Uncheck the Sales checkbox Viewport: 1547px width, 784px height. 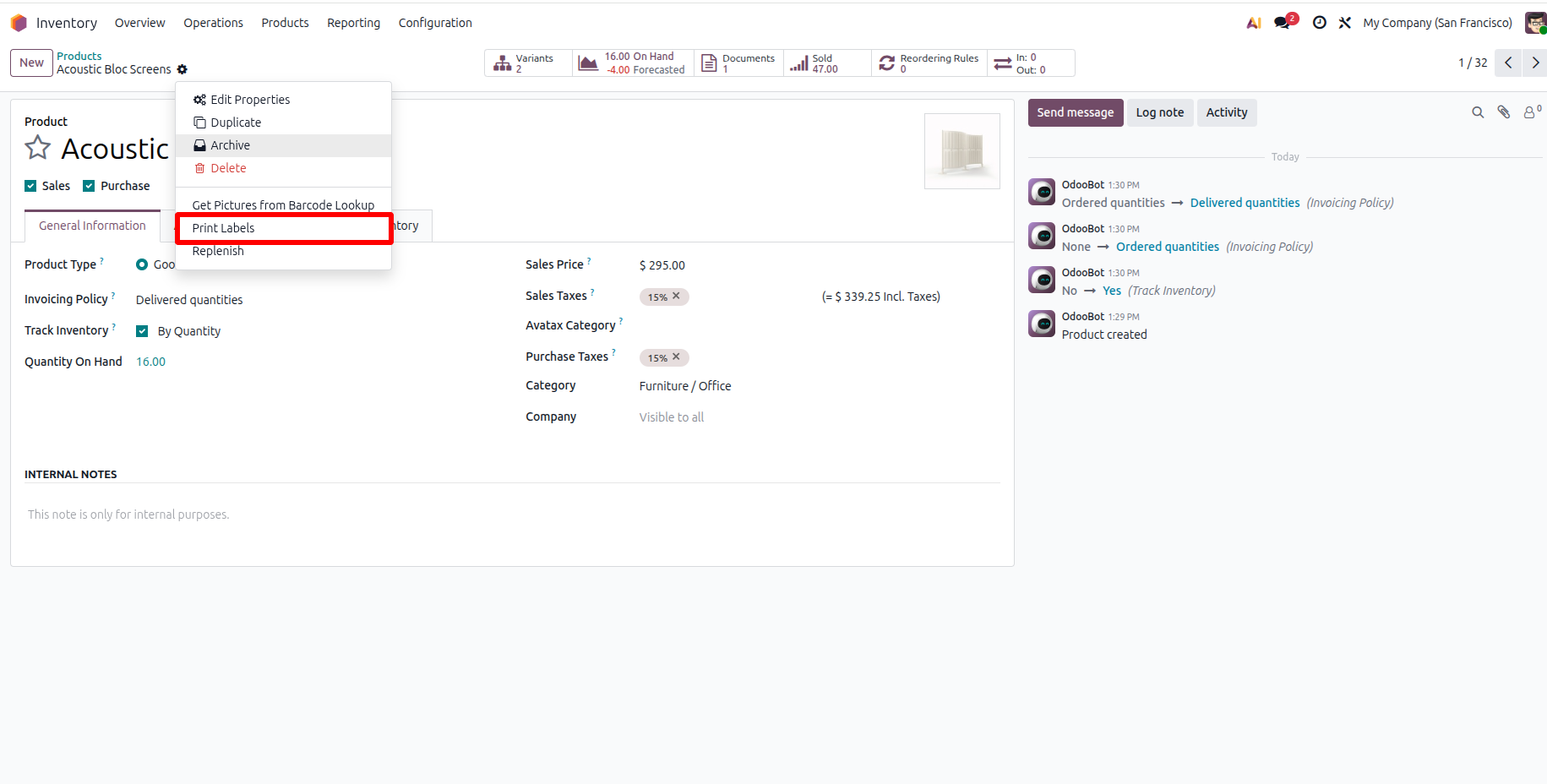[x=30, y=186]
